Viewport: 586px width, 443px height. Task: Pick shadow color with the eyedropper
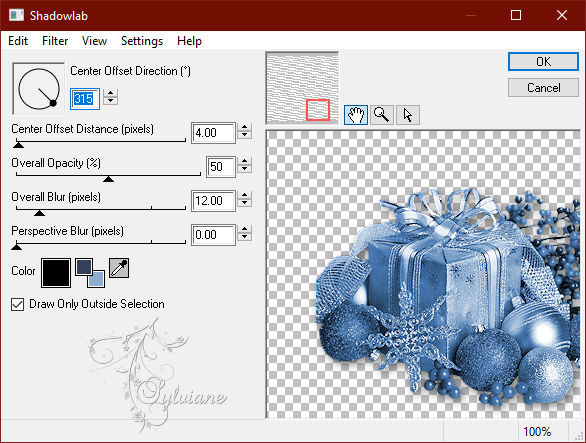(x=119, y=268)
